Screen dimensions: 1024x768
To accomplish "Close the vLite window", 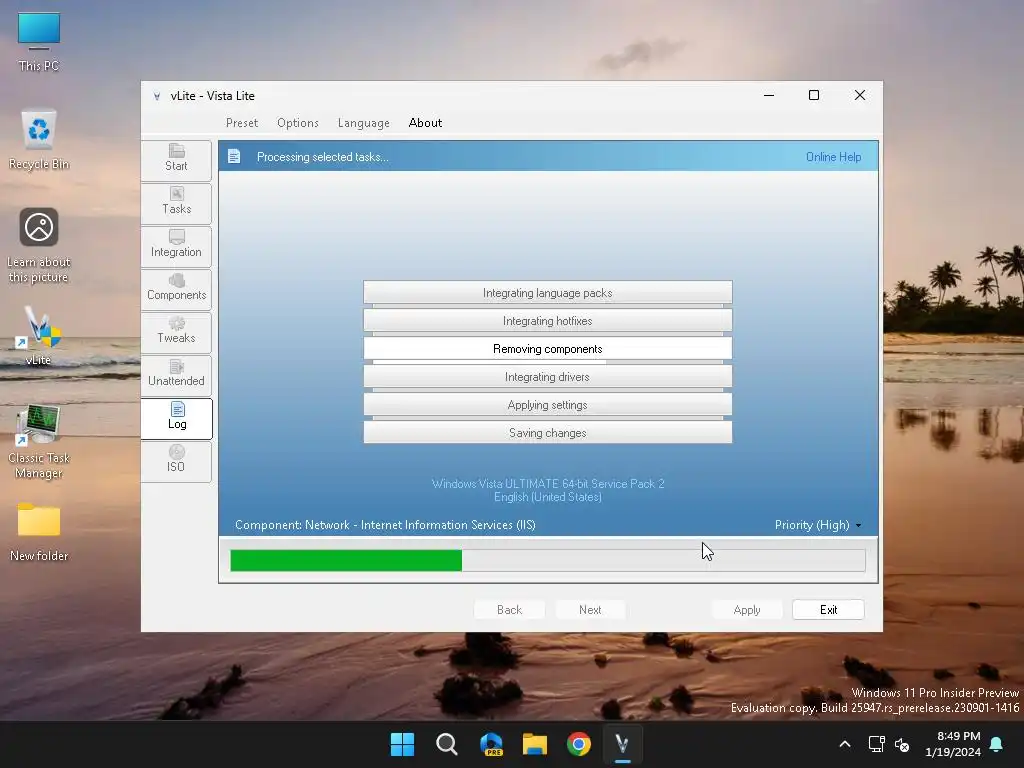I will tap(859, 95).
